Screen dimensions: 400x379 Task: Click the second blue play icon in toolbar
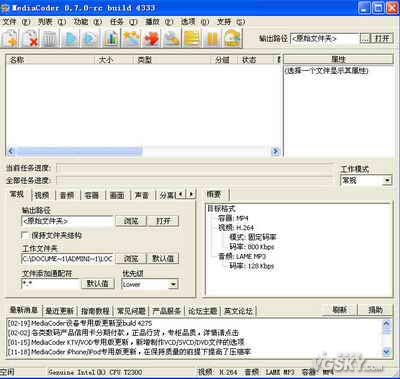click(x=90, y=38)
